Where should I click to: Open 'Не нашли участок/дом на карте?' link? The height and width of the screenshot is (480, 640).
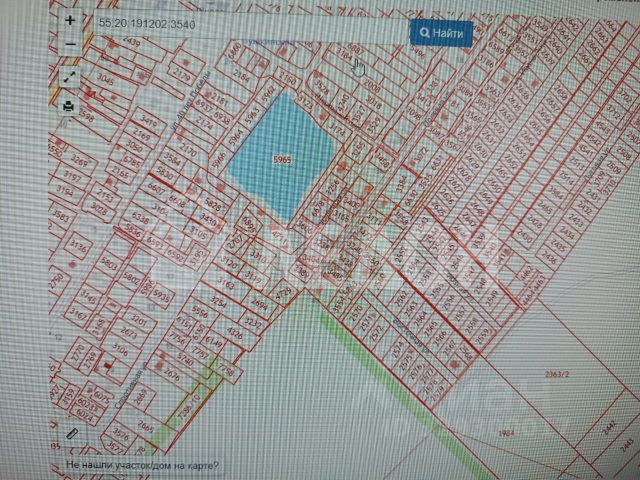point(142,465)
